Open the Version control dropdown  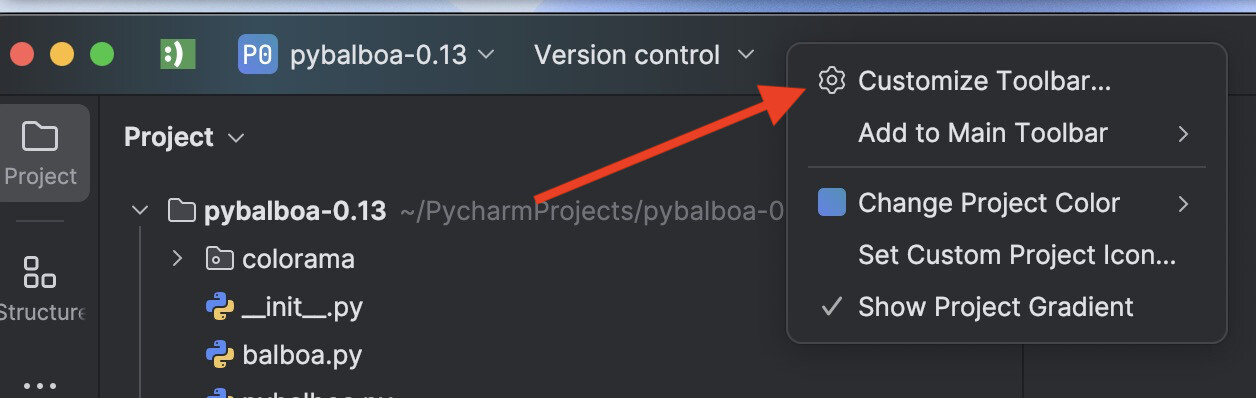coord(644,55)
